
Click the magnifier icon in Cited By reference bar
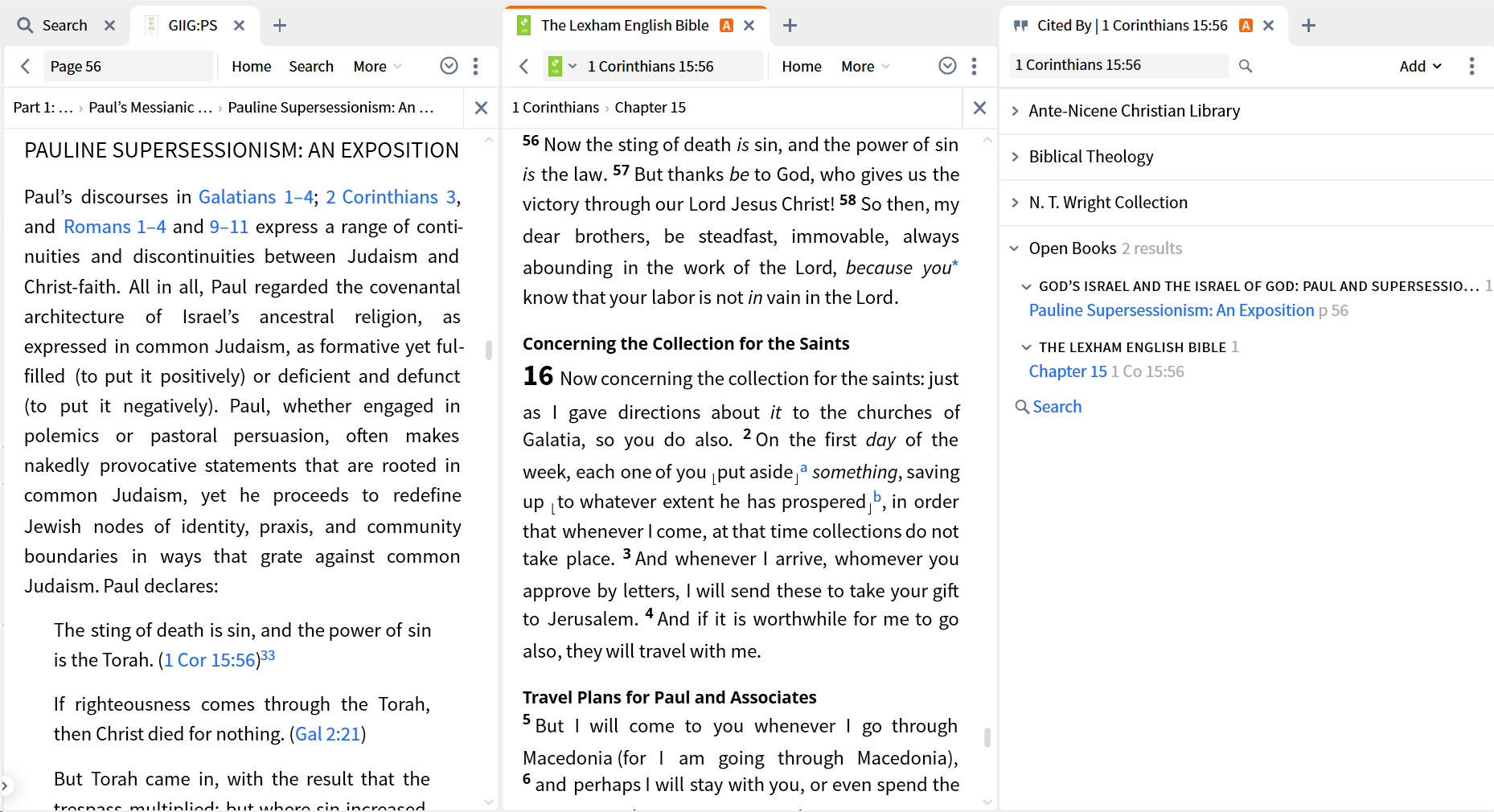click(1246, 66)
